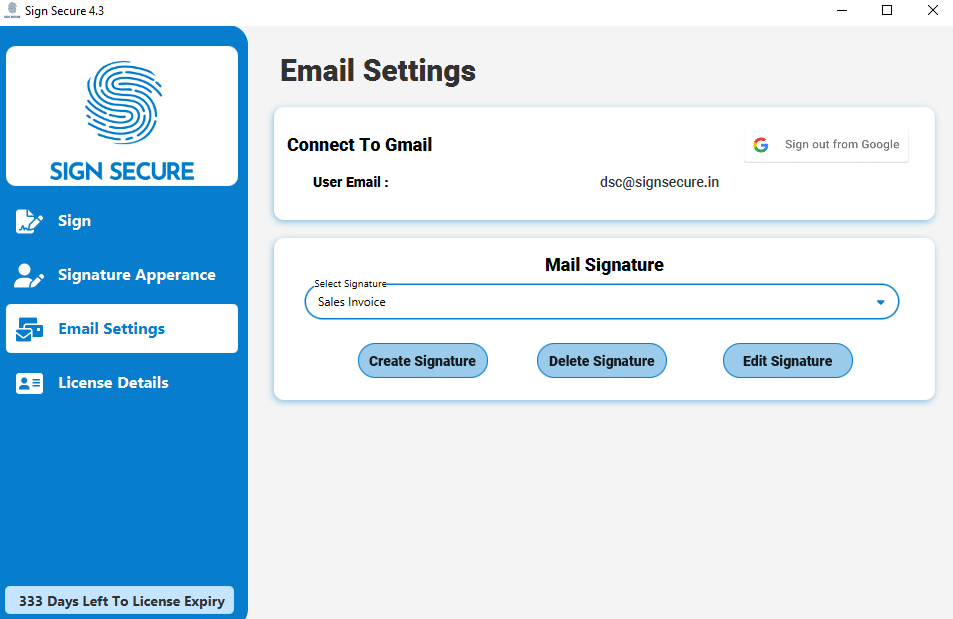
Task: Click the User Email label
Action: pyautogui.click(x=351, y=182)
